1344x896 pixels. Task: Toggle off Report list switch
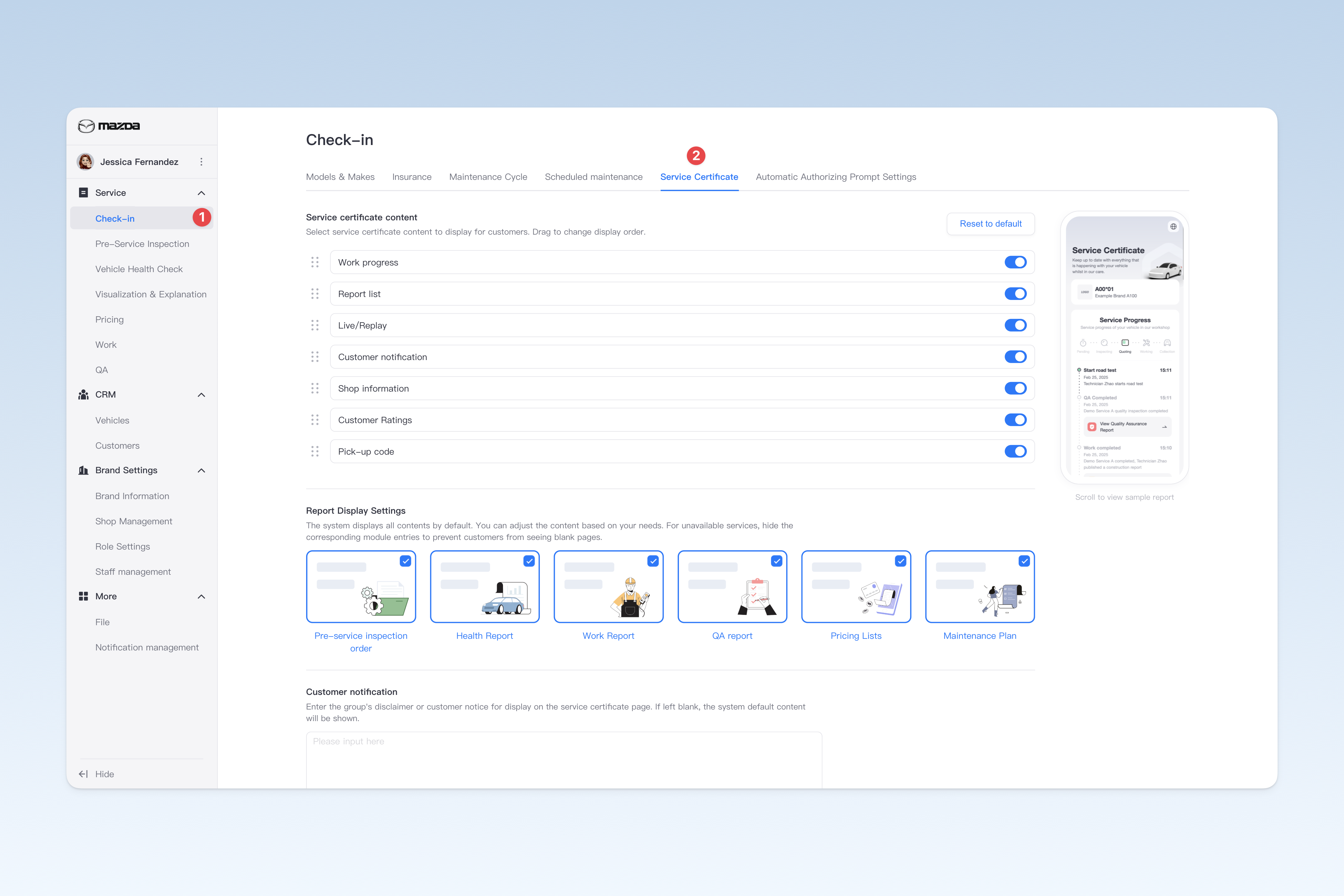click(1015, 294)
